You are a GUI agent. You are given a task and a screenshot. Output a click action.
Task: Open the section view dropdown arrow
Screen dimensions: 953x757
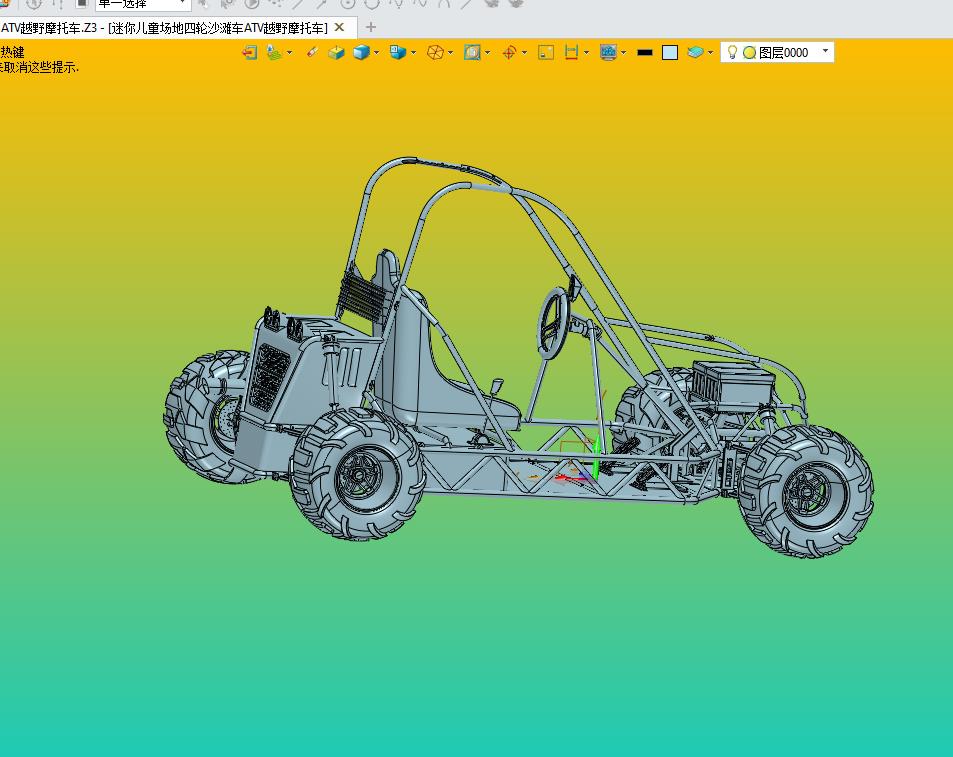tap(487, 52)
